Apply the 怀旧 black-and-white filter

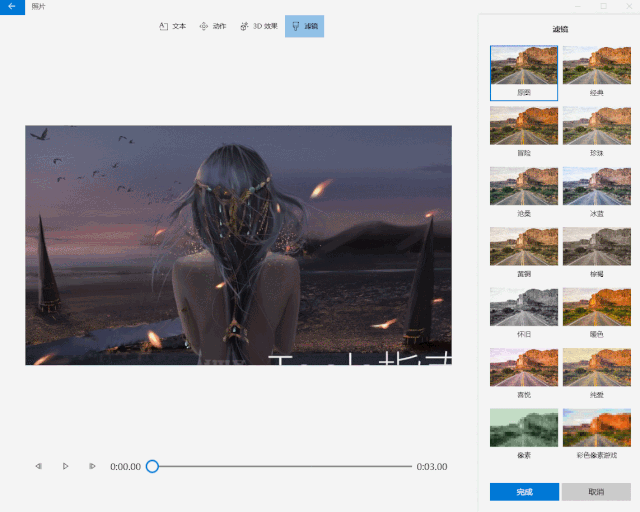pyautogui.click(x=524, y=313)
